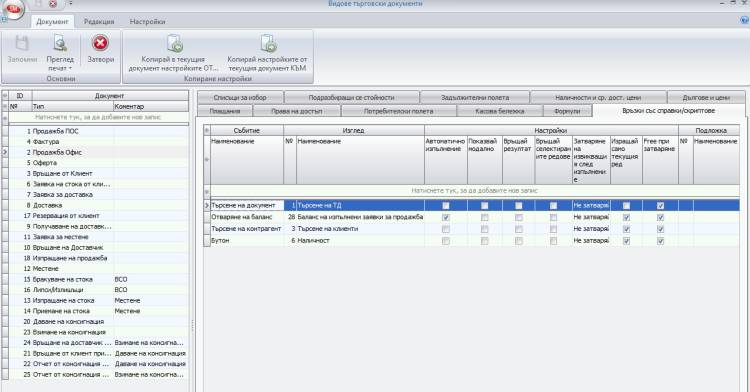Click the Наличност view cell
The width and height of the screenshot is (750, 392).
[x=360, y=241]
